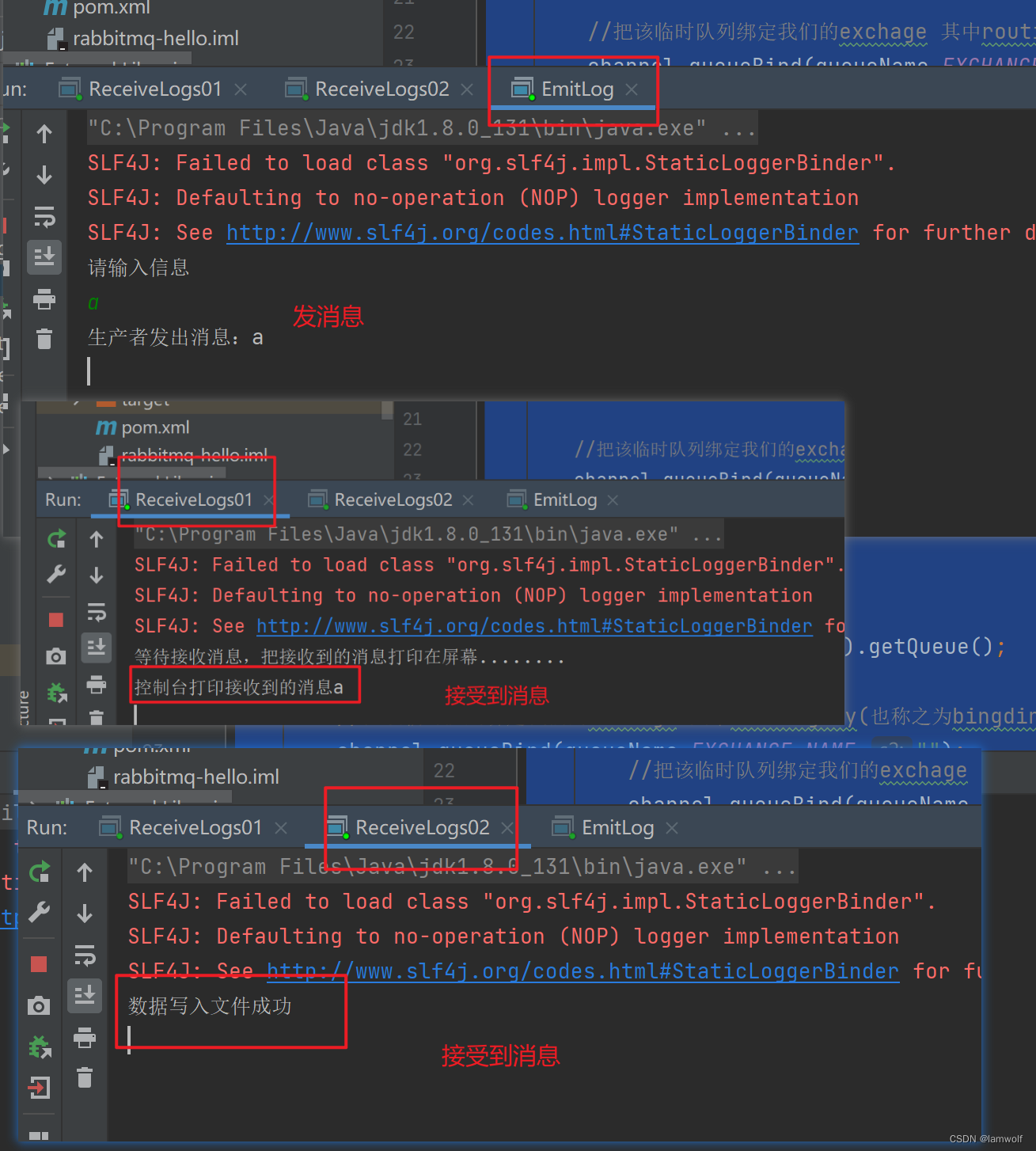Click the attach debugger bug icon in middle panel
This screenshot has height=1151, width=1036.
[x=56, y=693]
